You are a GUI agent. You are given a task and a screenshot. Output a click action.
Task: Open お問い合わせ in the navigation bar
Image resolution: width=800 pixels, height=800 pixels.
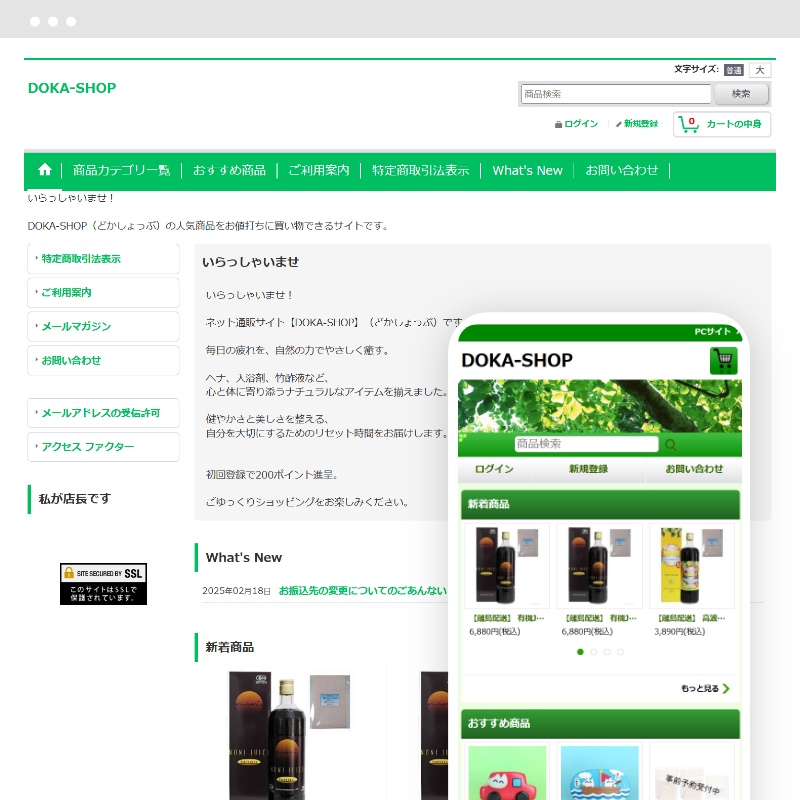(621, 170)
